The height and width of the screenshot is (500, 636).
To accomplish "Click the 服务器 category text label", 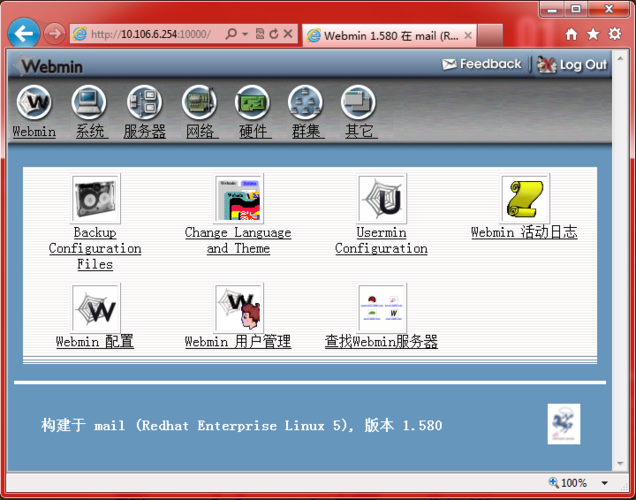I will click(x=145, y=131).
